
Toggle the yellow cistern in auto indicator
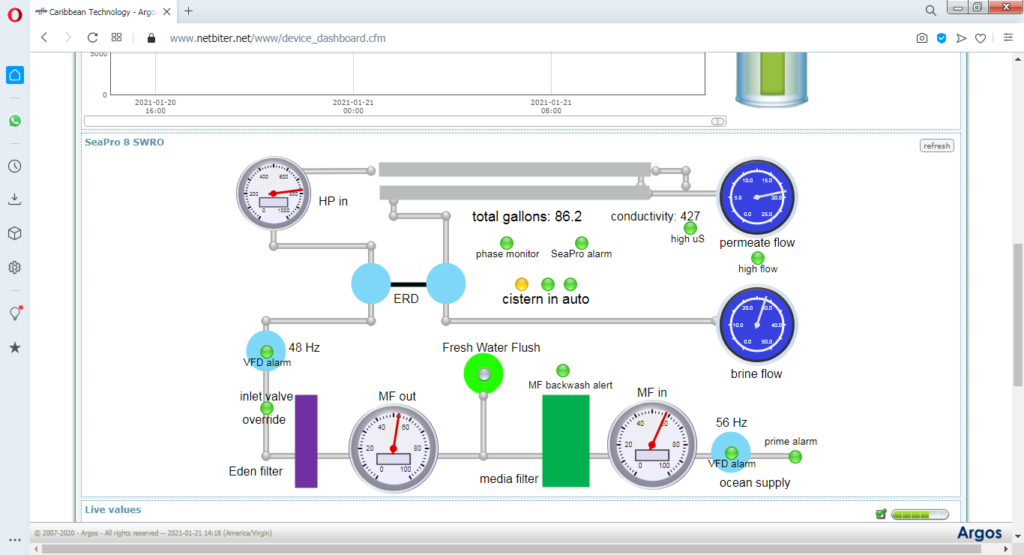(x=521, y=284)
